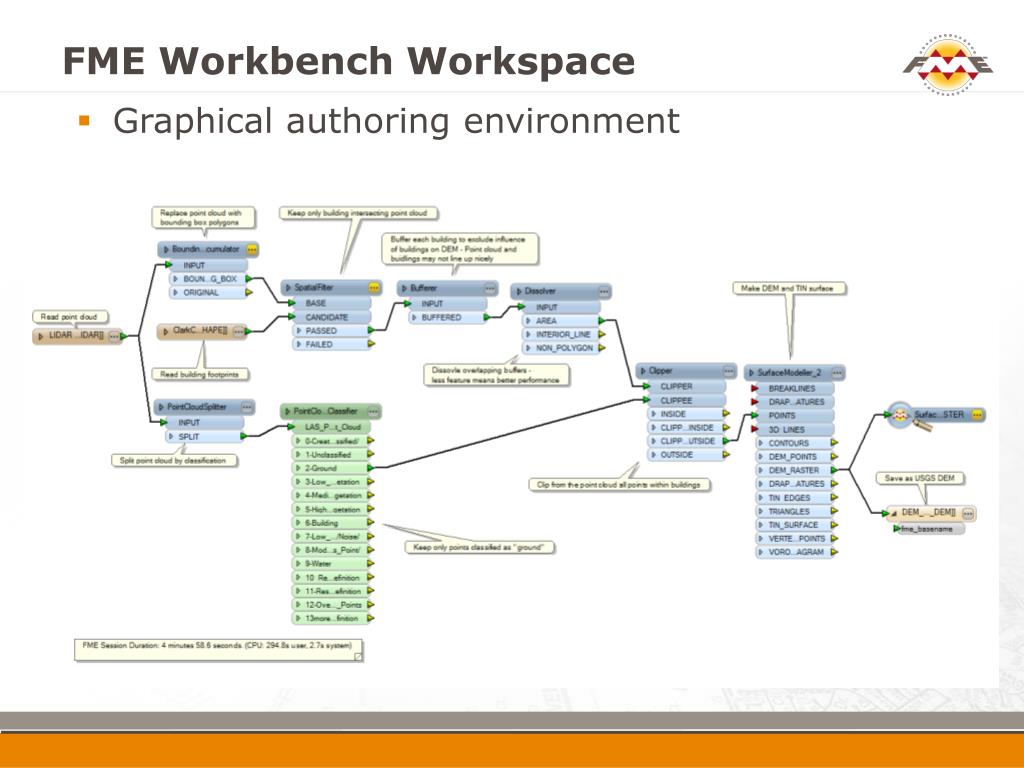Expand the DEM writer feature type
The width and height of the screenshot is (1024, 768).
click(894, 513)
